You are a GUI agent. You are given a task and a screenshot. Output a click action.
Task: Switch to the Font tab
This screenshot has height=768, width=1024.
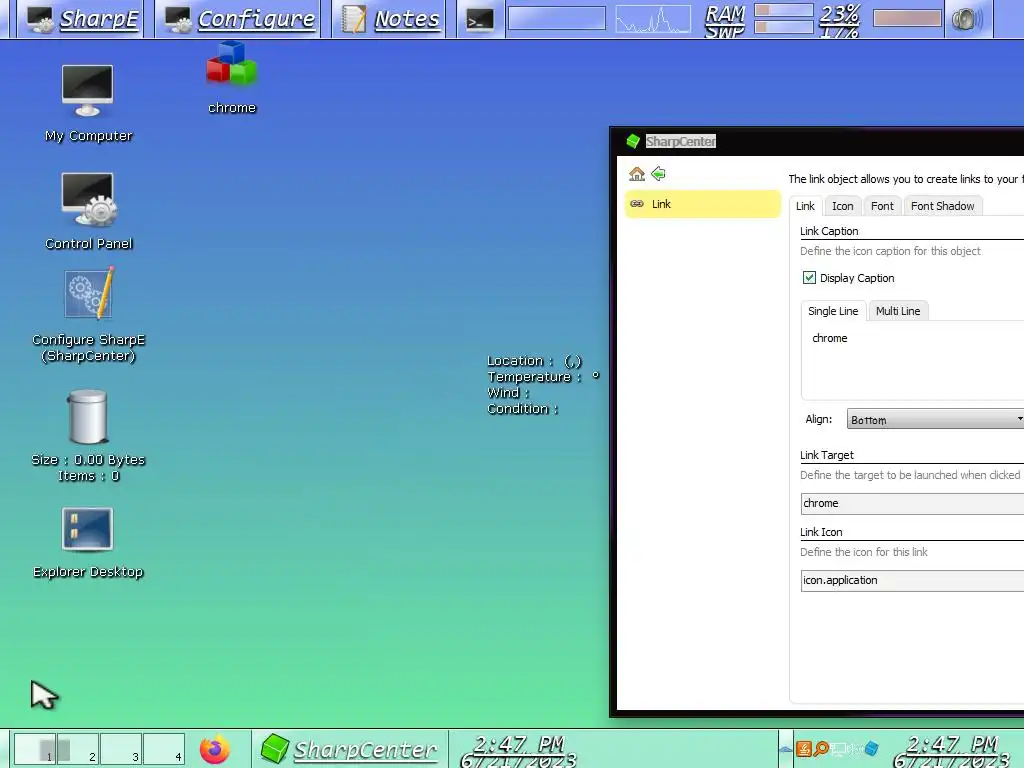click(882, 206)
